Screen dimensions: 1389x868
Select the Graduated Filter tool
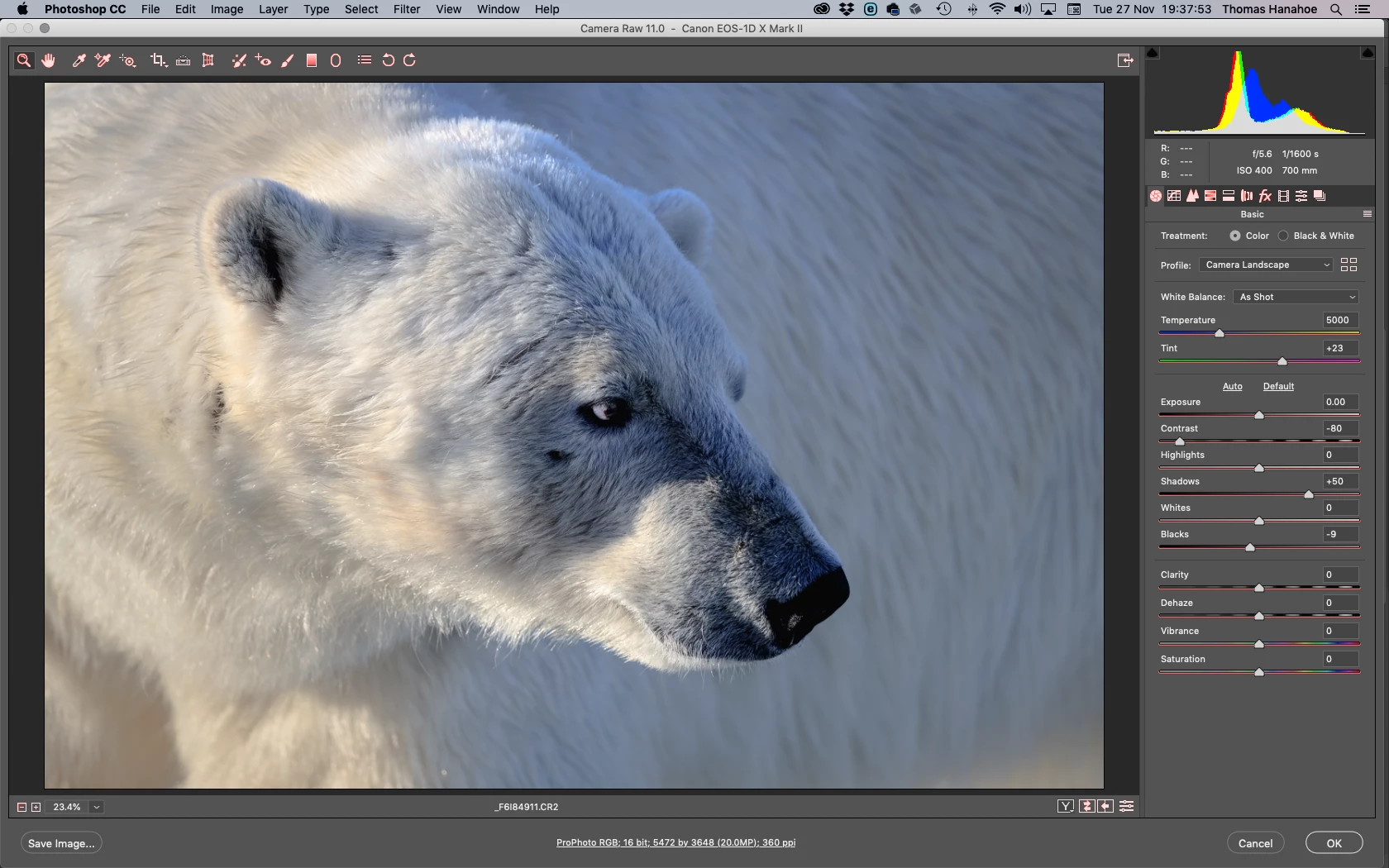tap(312, 60)
